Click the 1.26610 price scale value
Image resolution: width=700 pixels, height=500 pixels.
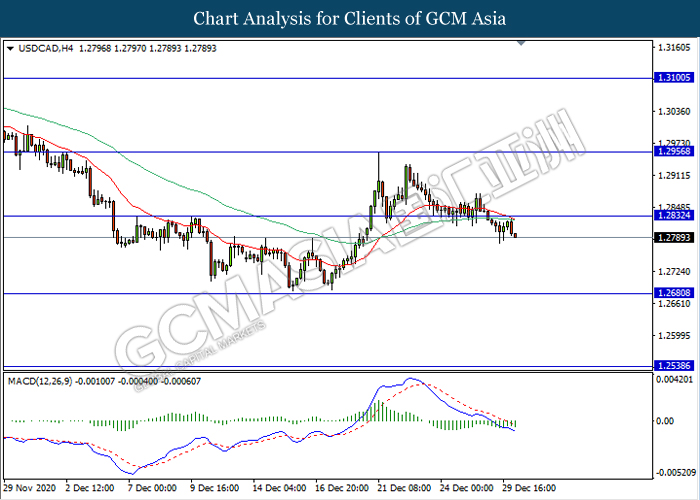(674, 304)
